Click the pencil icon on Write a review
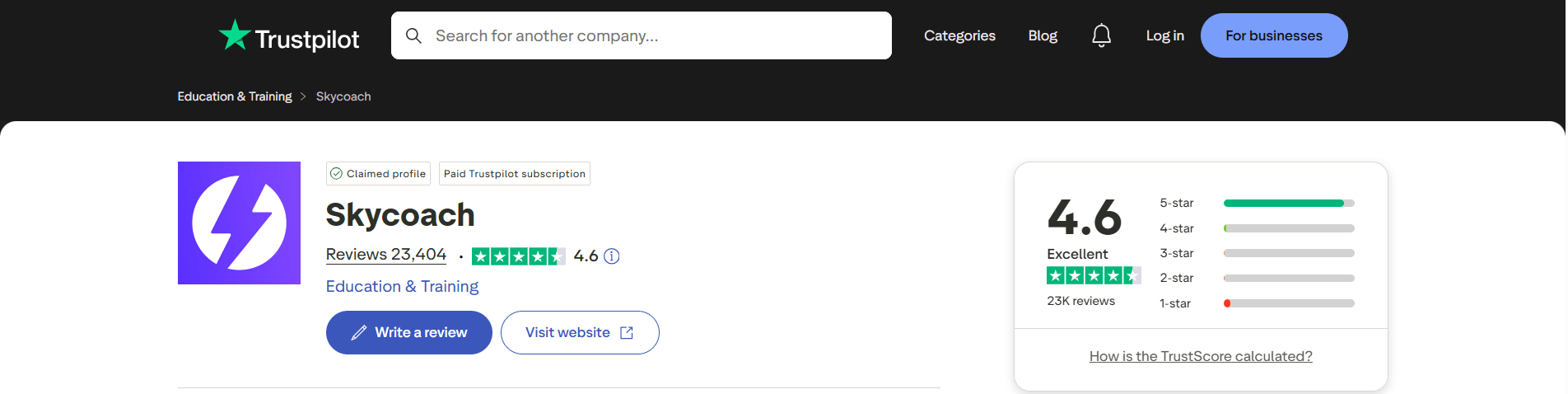Viewport: 1568px width, 394px height. point(359,332)
